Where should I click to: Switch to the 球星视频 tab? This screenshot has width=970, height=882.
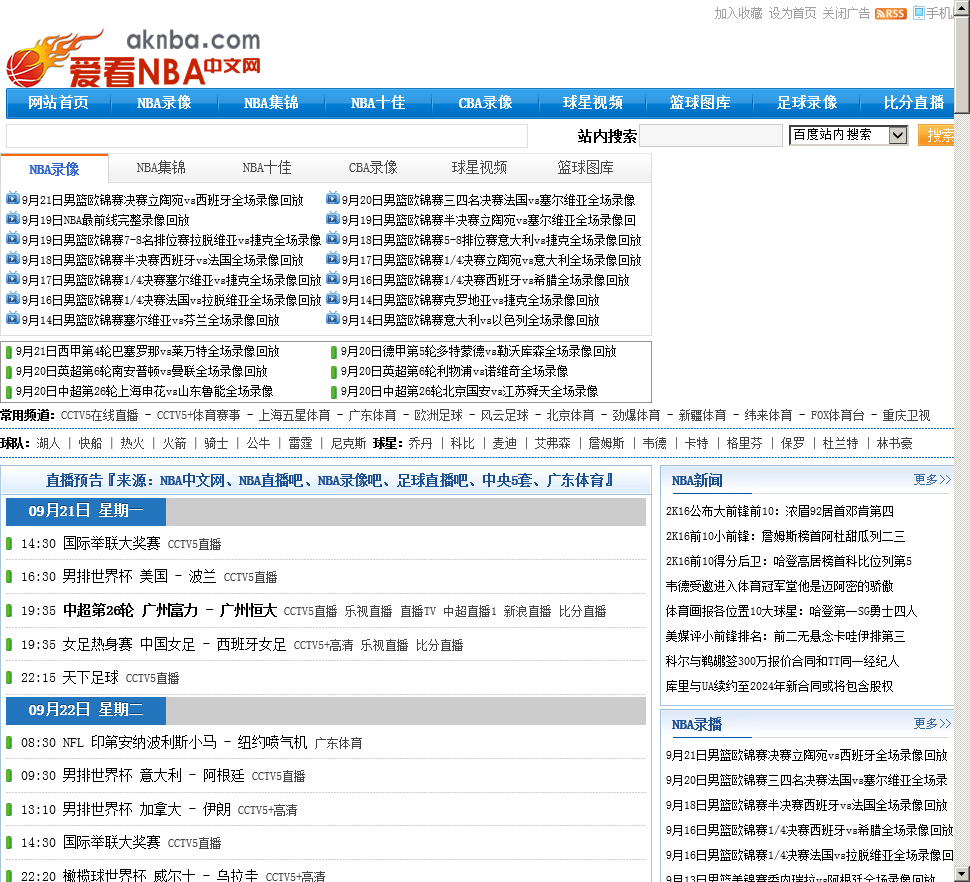[479, 168]
